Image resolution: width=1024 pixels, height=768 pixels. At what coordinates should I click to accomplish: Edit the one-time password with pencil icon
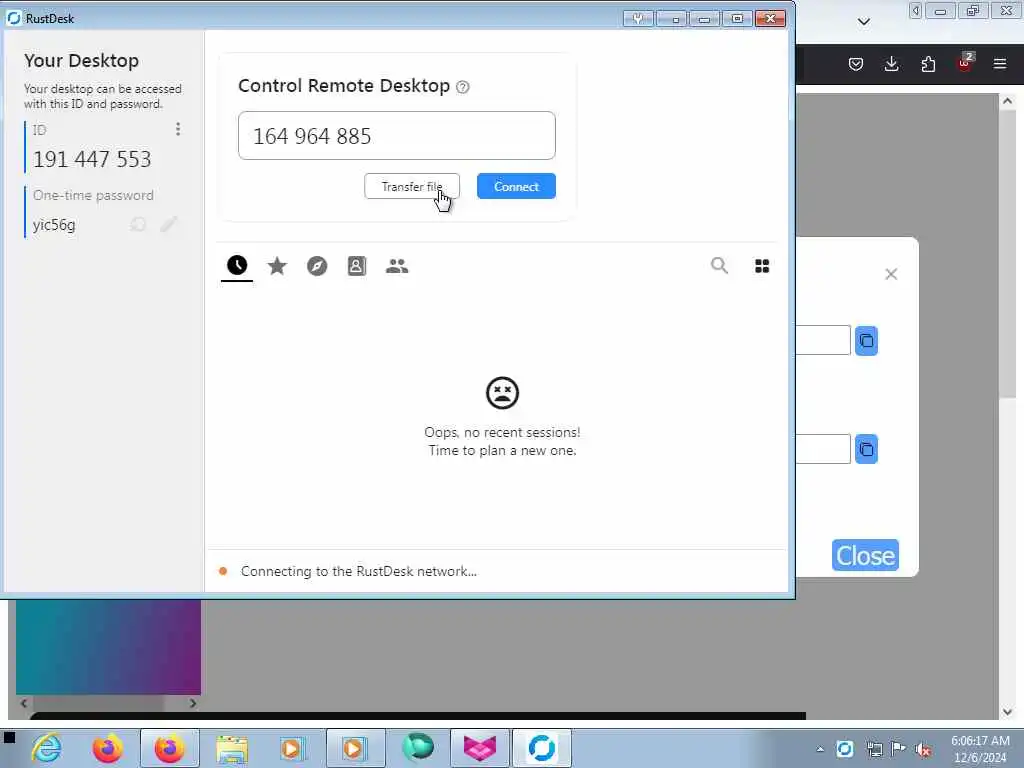pos(168,225)
